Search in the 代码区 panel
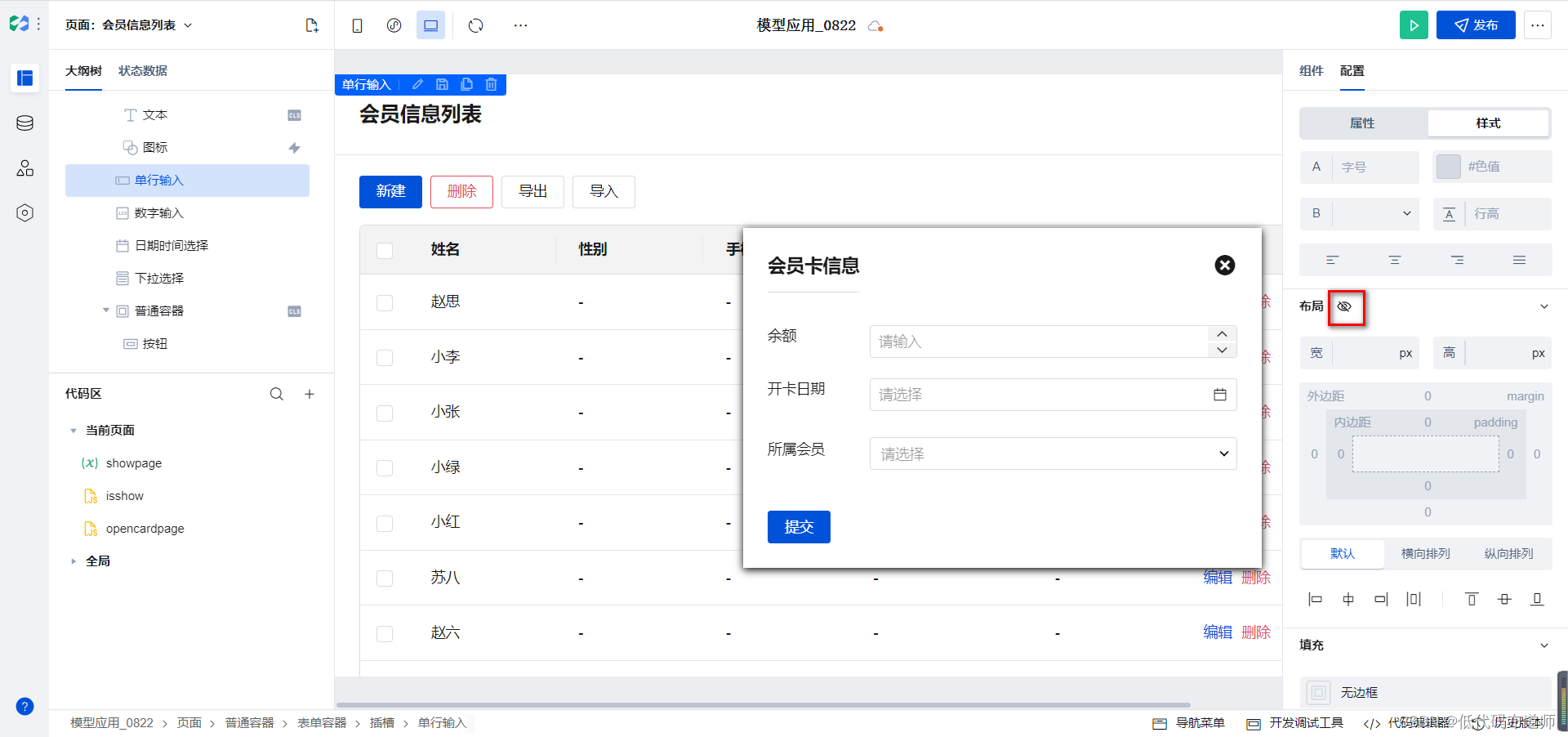Screen dimensions: 1568x737 [x=277, y=394]
